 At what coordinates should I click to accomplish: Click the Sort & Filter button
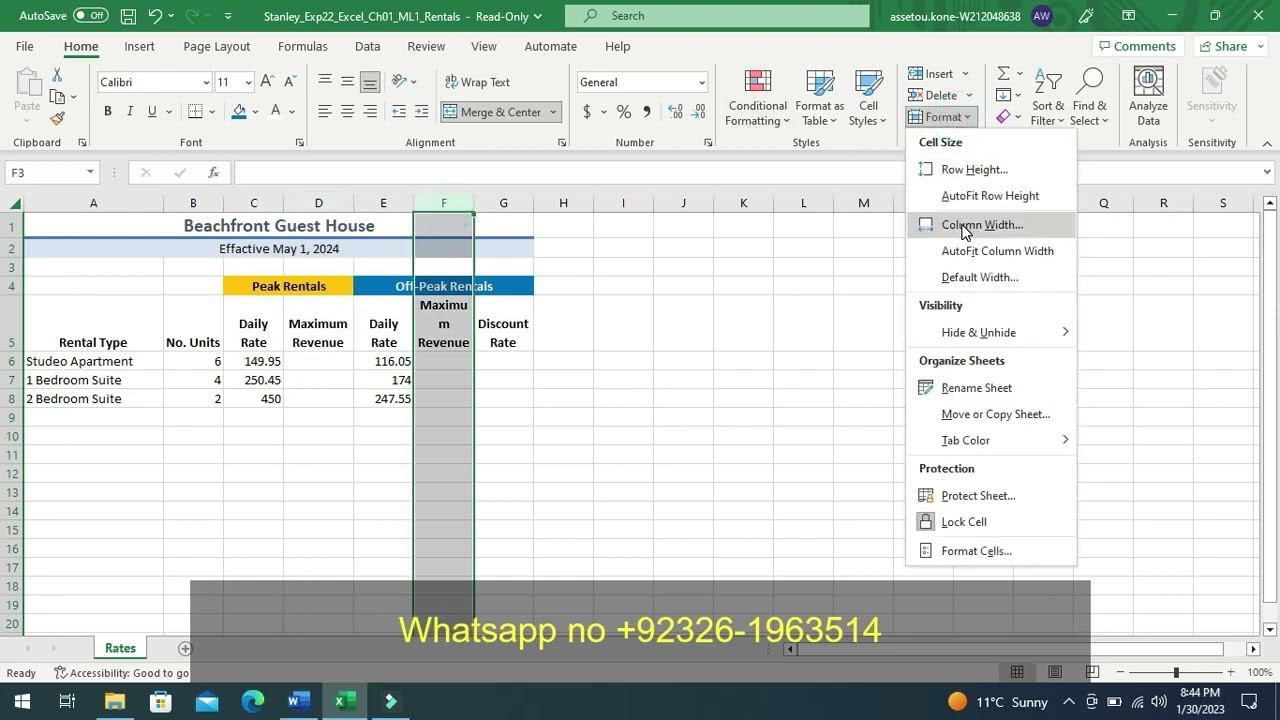[1048, 98]
